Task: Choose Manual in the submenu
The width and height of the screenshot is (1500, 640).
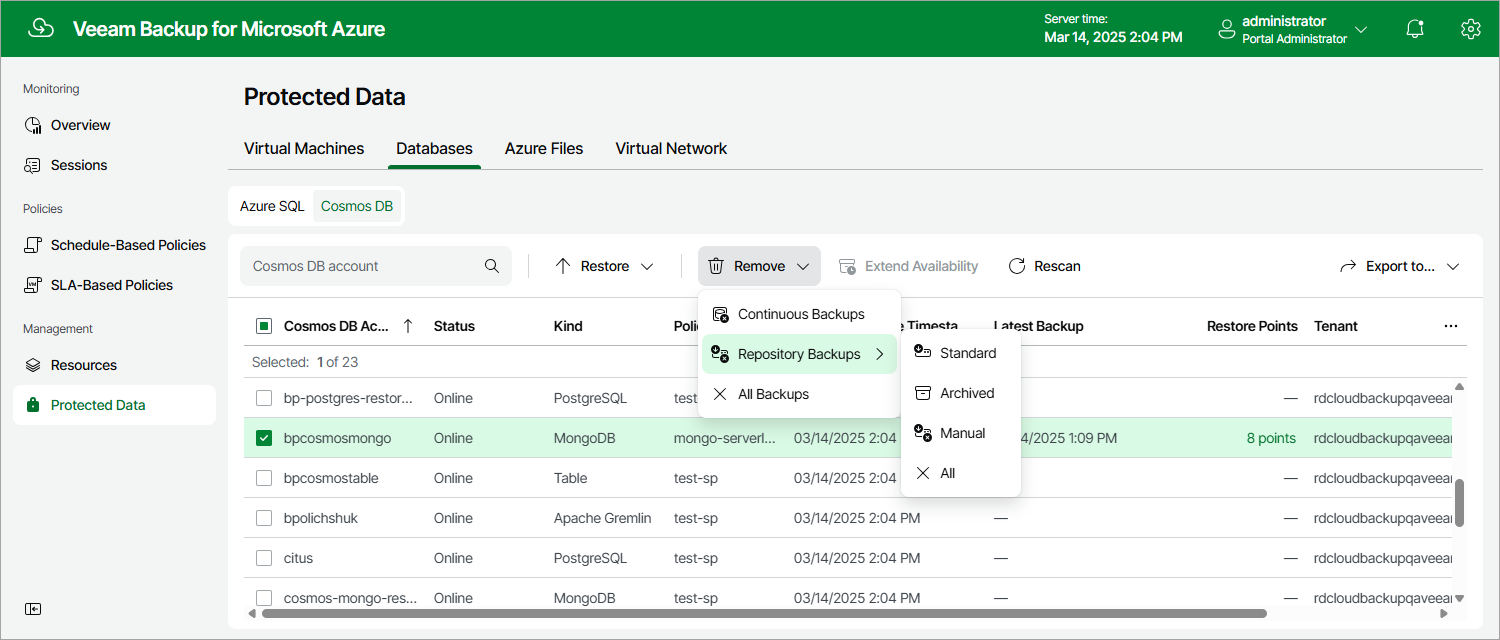Action: pos(960,433)
